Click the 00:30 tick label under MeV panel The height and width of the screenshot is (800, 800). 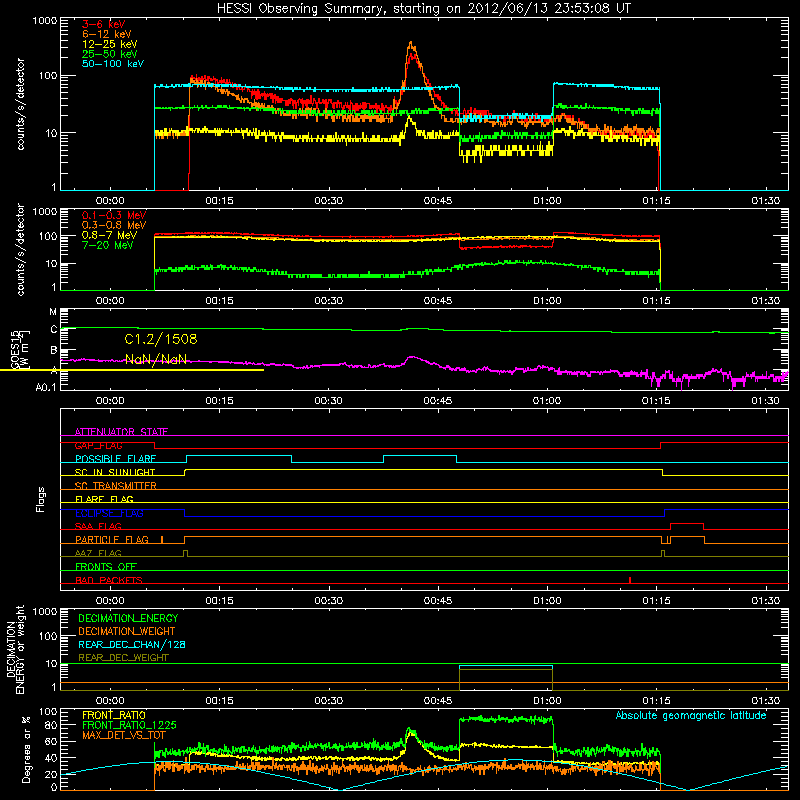coord(329,301)
